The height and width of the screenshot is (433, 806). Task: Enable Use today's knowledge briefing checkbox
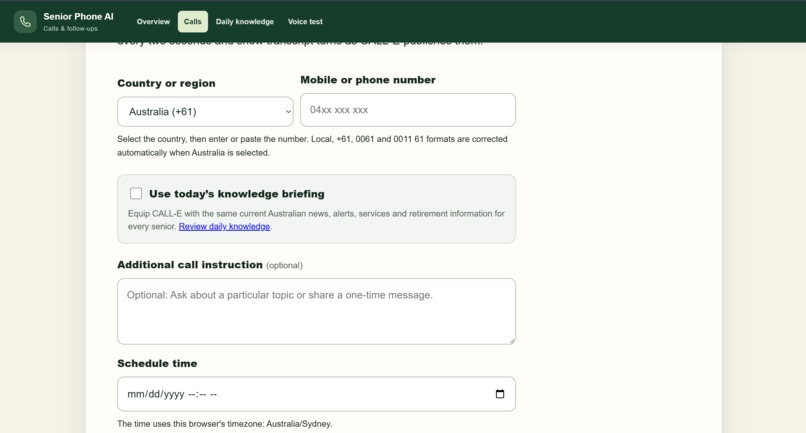pyautogui.click(x=136, y=193)
